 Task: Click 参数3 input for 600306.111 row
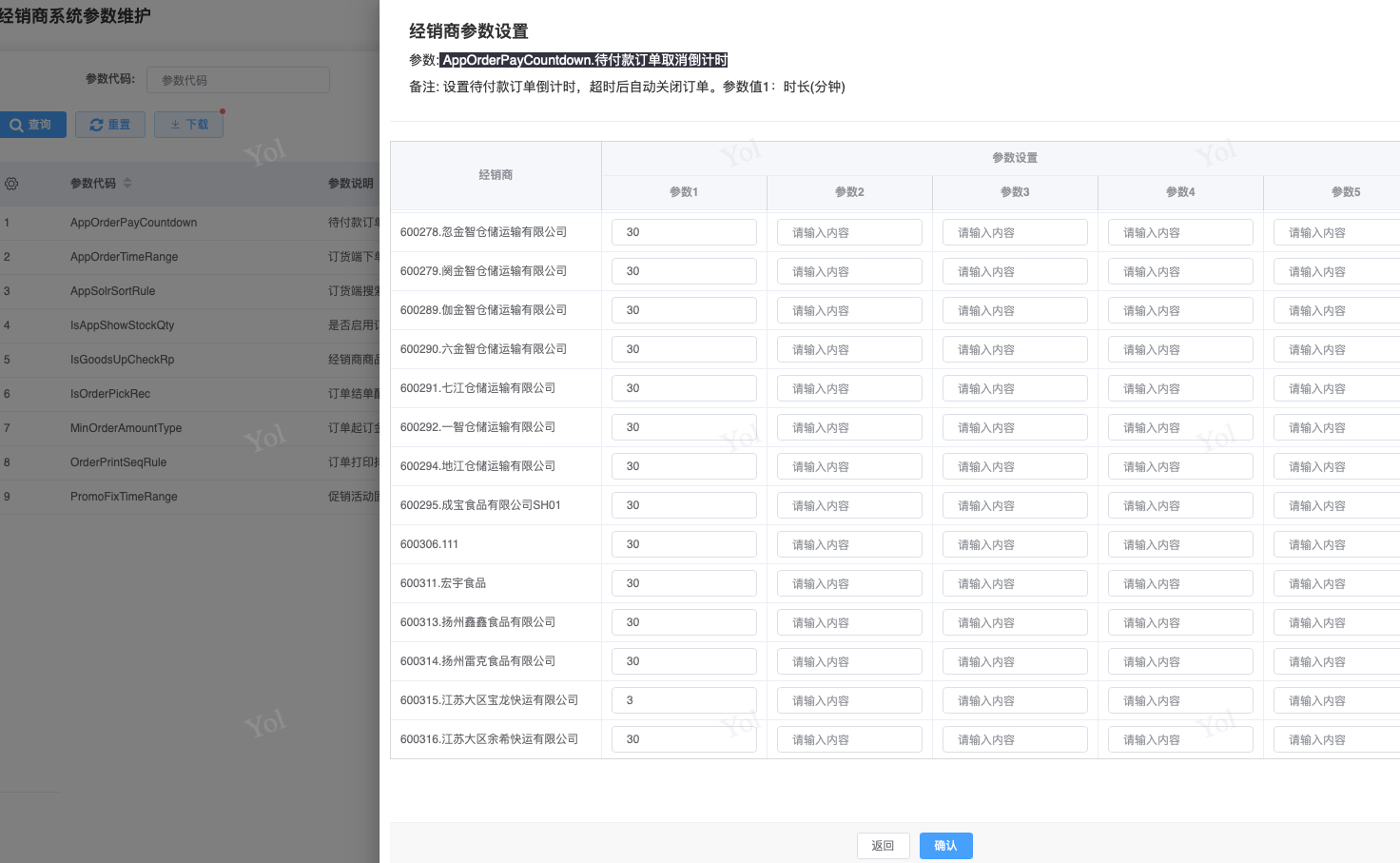coord(1015,544)
